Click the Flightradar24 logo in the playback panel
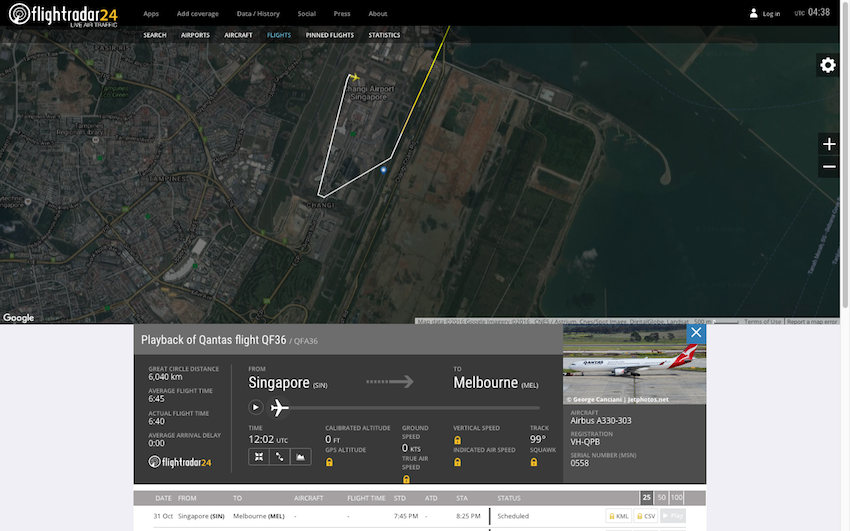The image size is (850, 531). pos(179,462)
